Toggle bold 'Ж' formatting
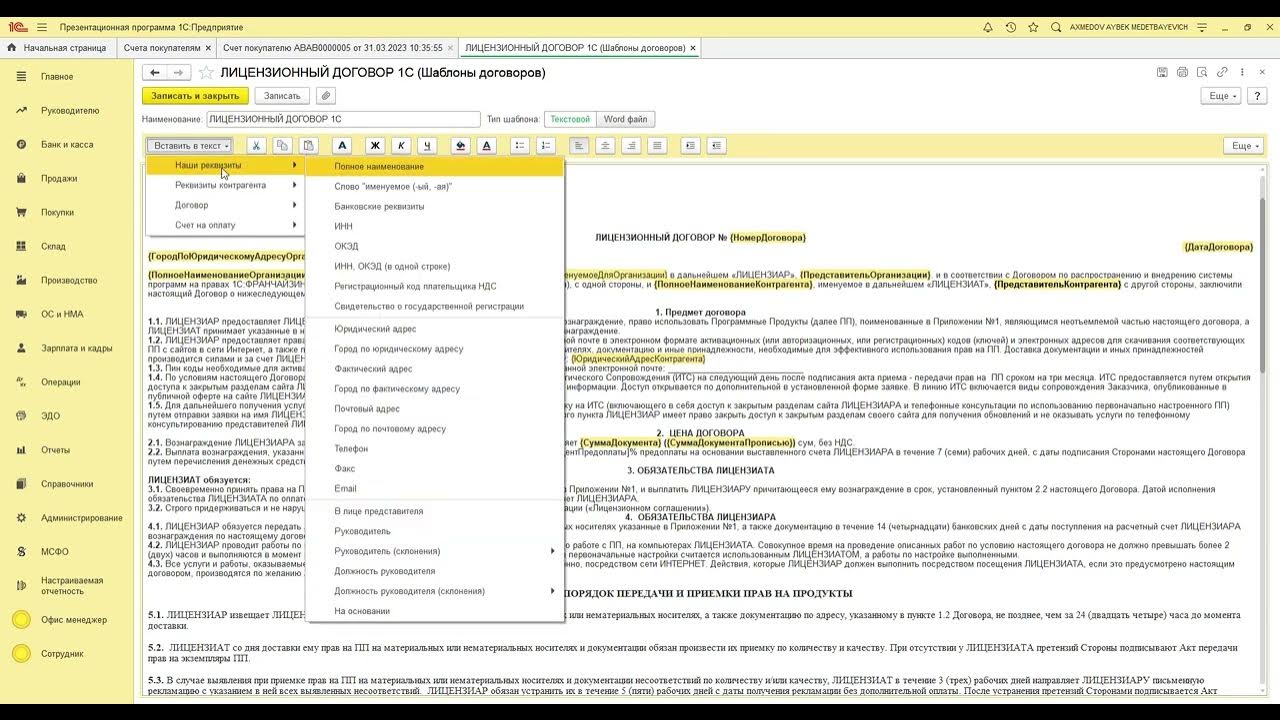 [x=375, y=146]
